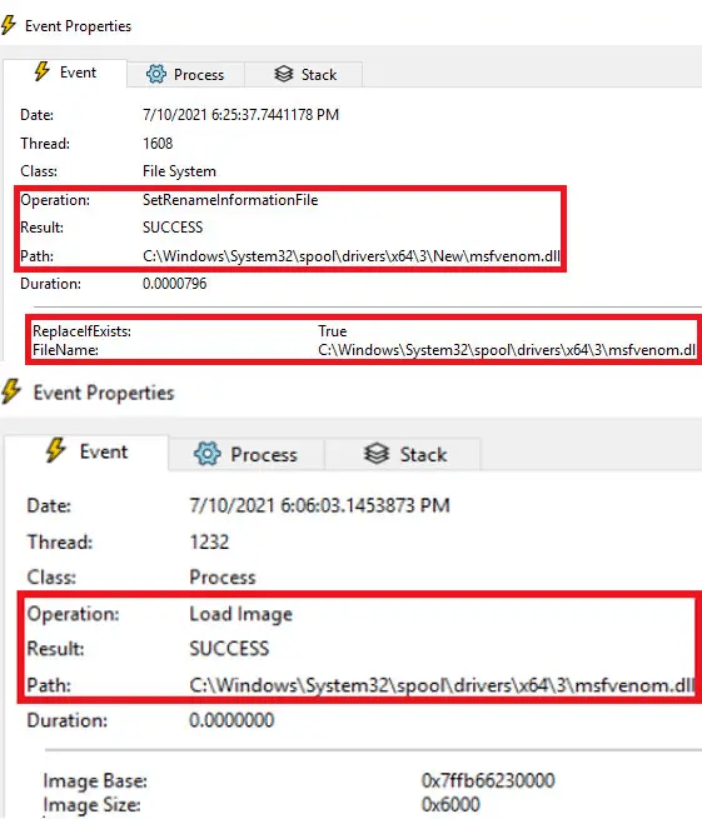The height and width of the screenshot is (819, 702).
Task: Select path ending in New\msfvenom.dll
Action: coord(352,256)
